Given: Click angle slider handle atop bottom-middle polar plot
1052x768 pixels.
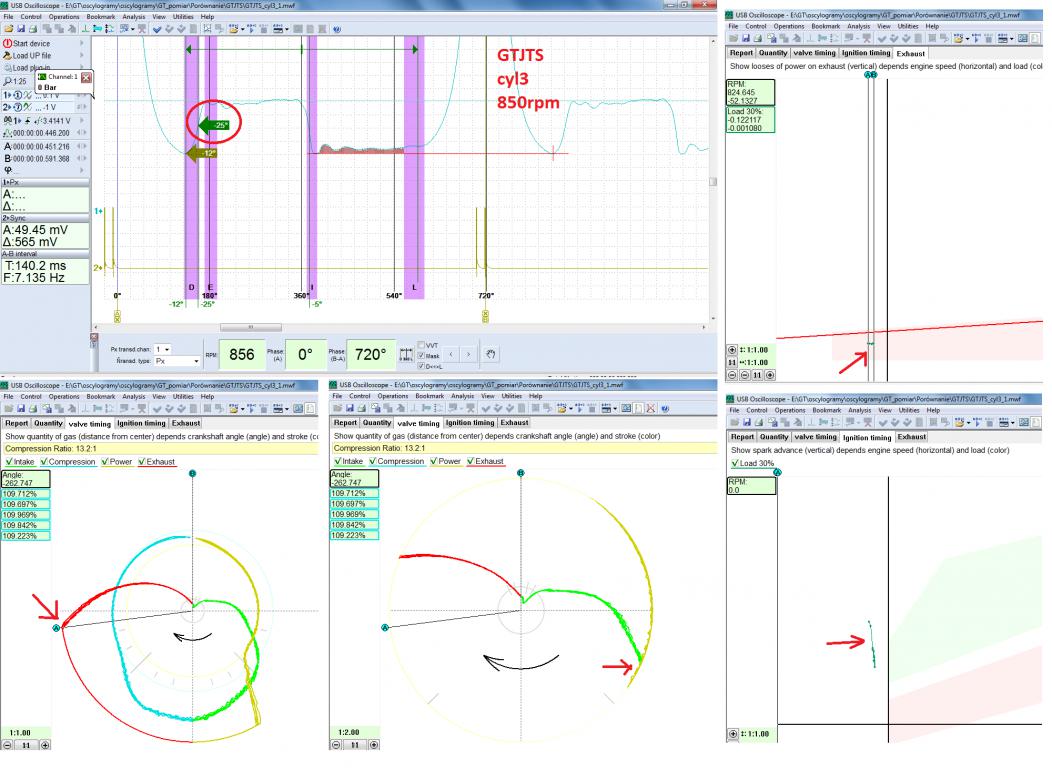Looking at the screenshot, I should point(521,473).
